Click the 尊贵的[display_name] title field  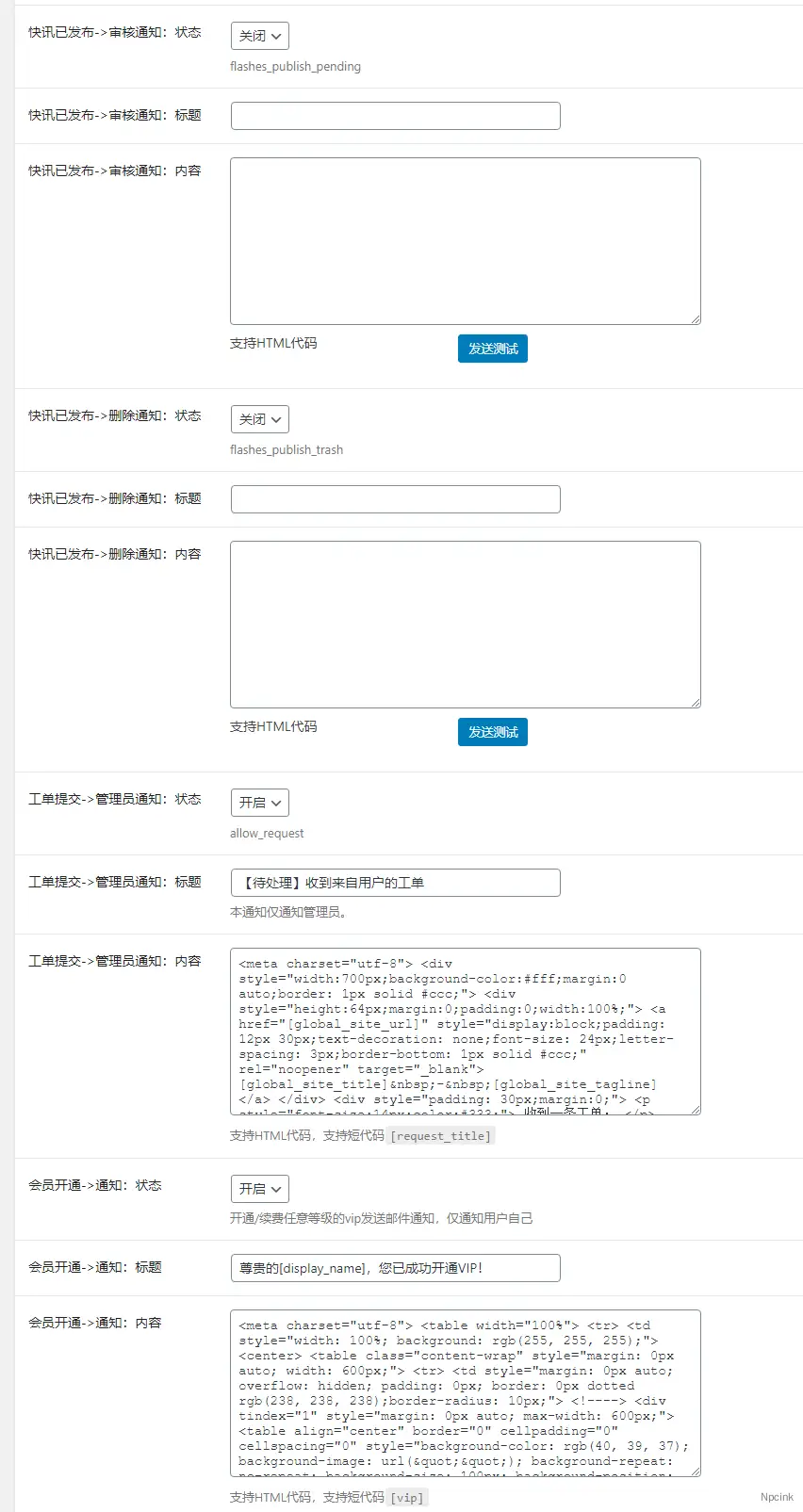(395, 1268)
